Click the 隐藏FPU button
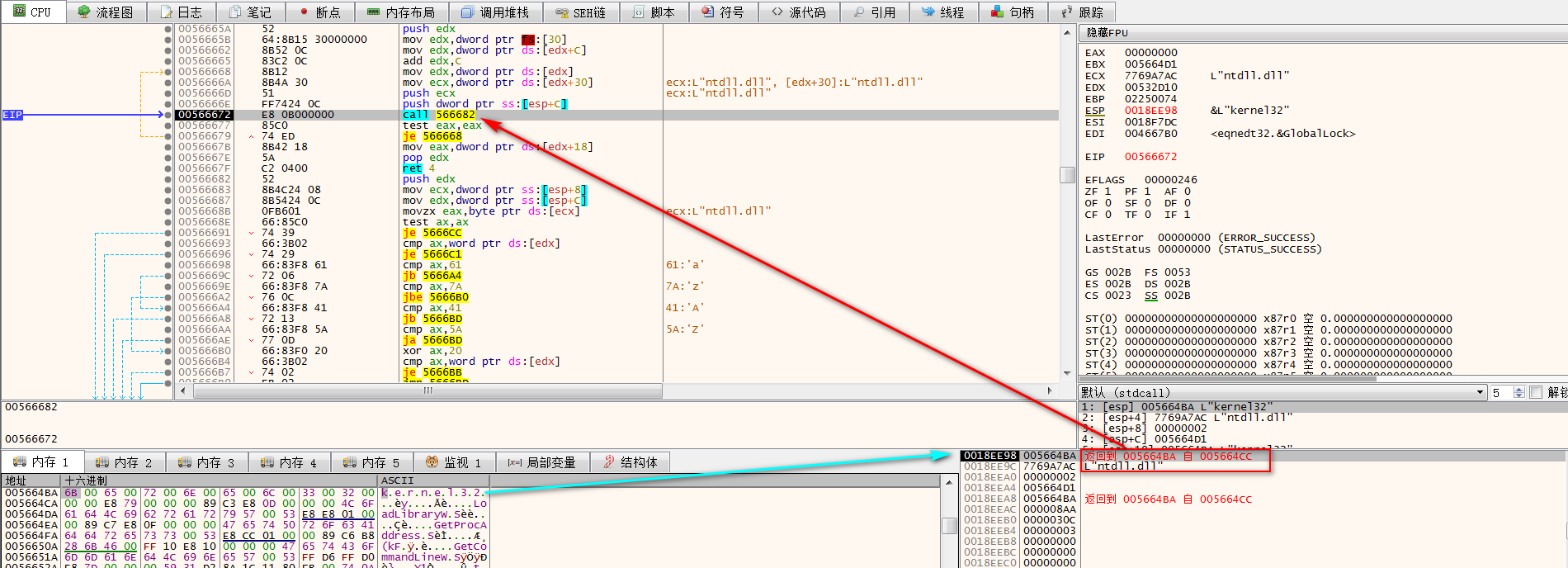Viewport: 1568px width, 568px height. pos(1108,33)
